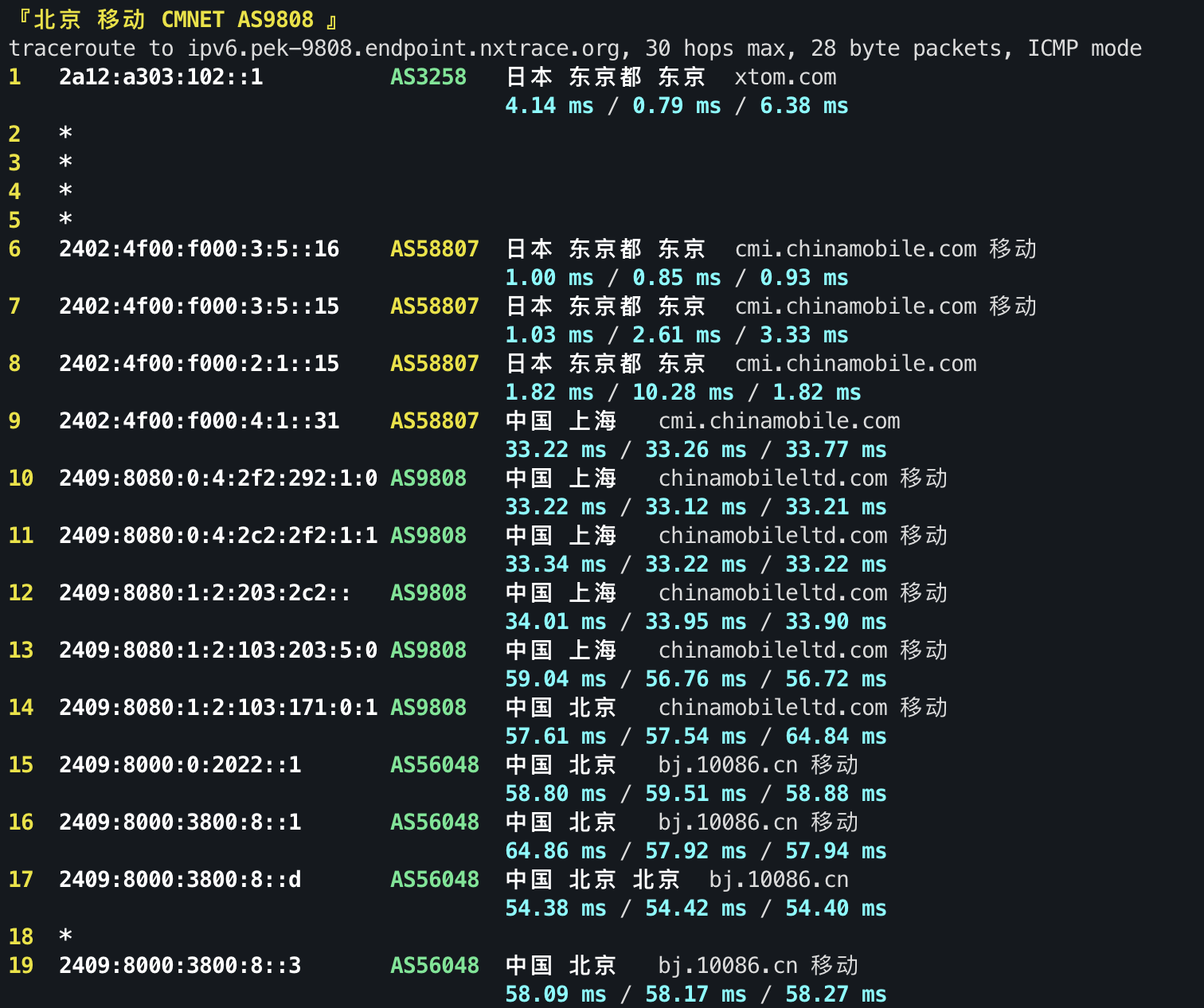1204x1008 pixels.
Task: Select the traceroute hostname ipv6.pek-9808.endpoint.nxtrace.org
Action: click(403, 49)
